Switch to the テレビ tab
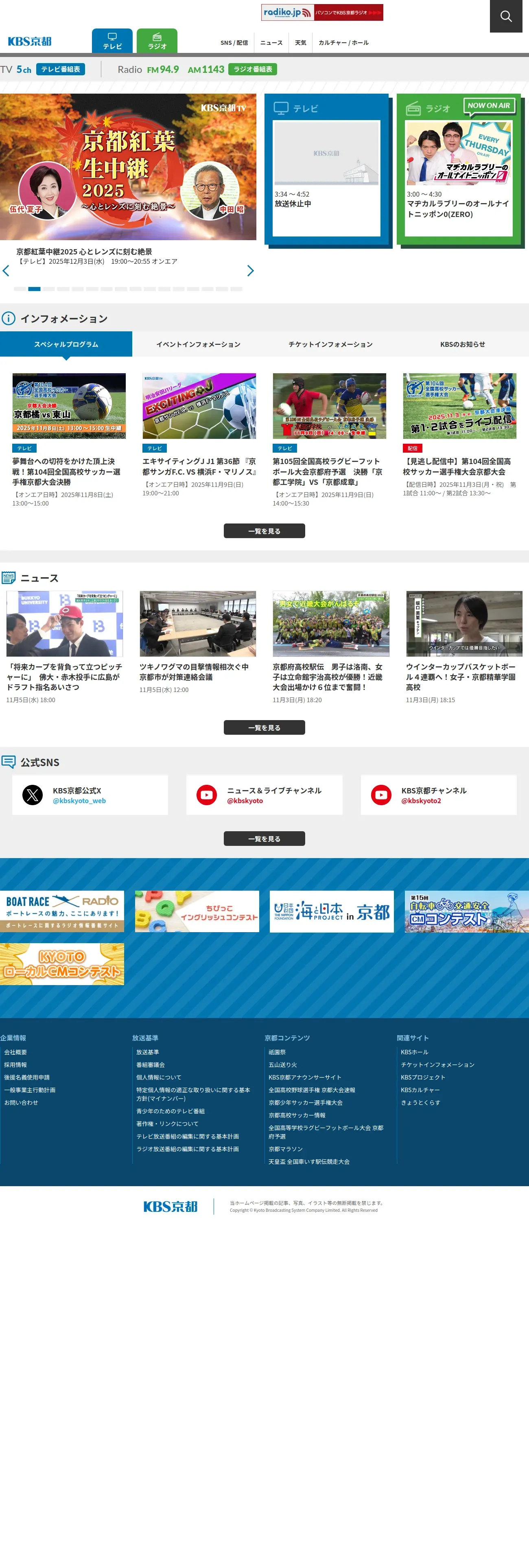 [x=112, y=41]
